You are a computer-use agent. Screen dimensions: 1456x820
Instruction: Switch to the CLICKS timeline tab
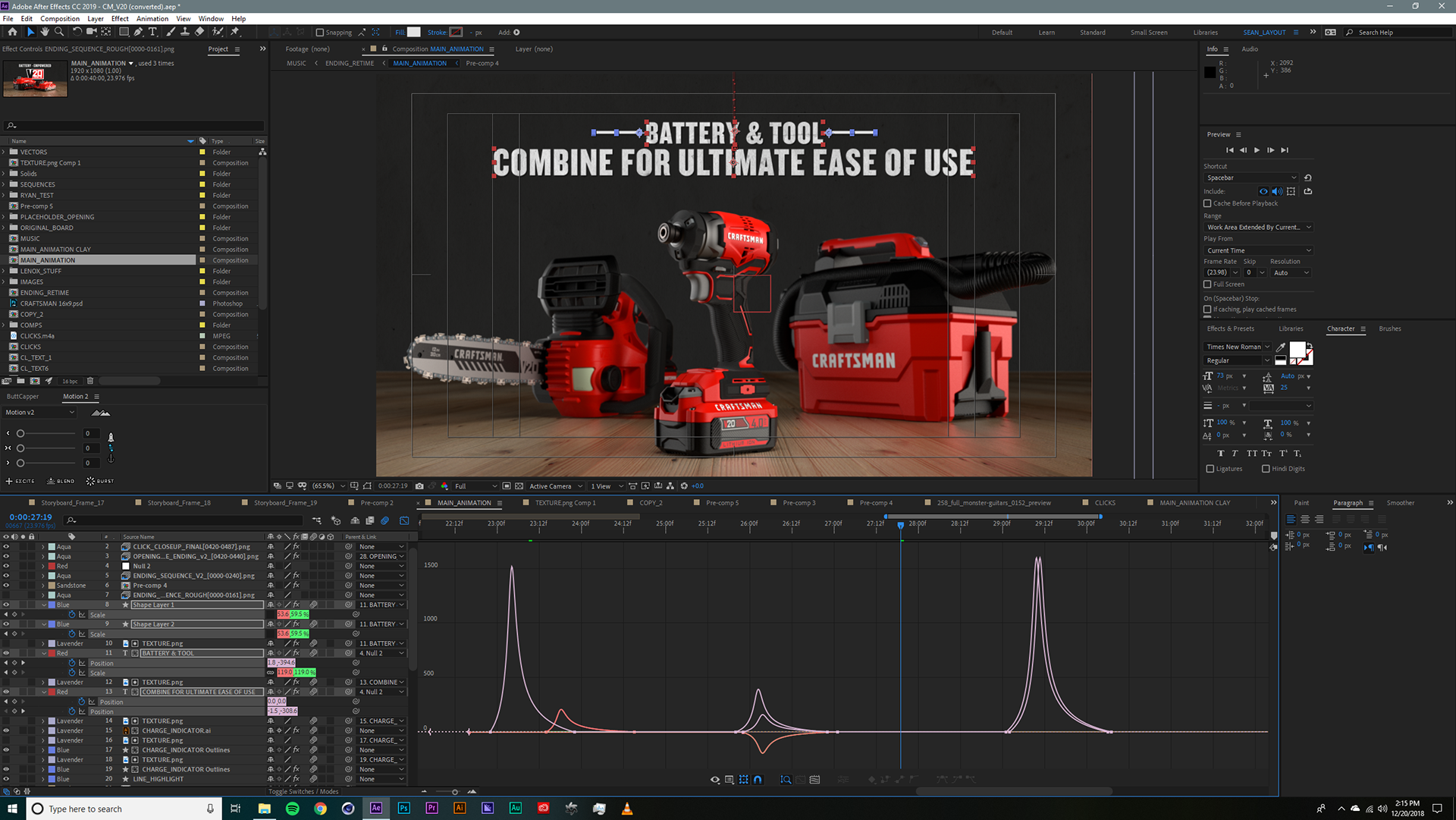pyautogui.click(x=1104, y=503)
